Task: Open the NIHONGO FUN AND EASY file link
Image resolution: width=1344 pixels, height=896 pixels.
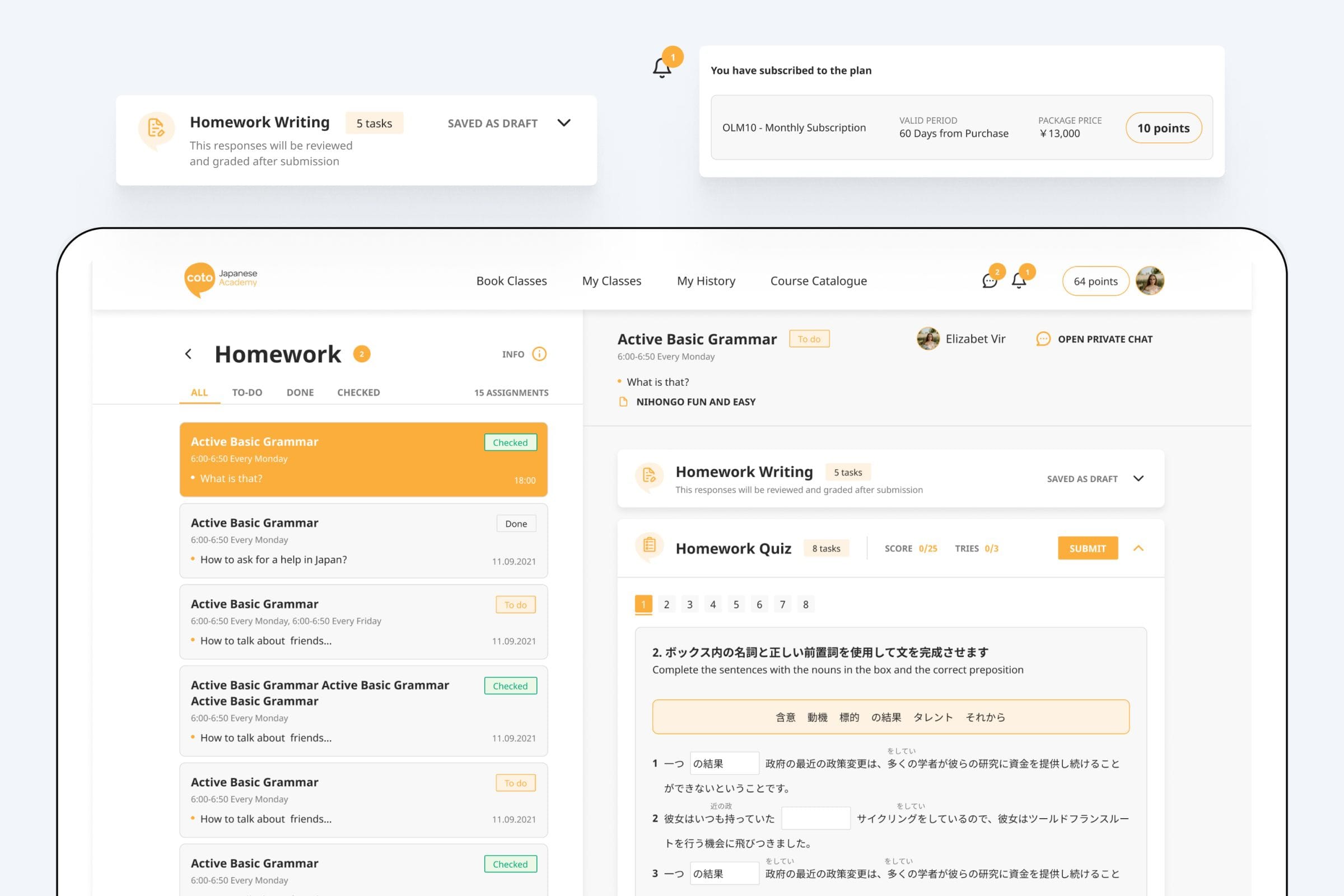Action: [x=696, y=402]
